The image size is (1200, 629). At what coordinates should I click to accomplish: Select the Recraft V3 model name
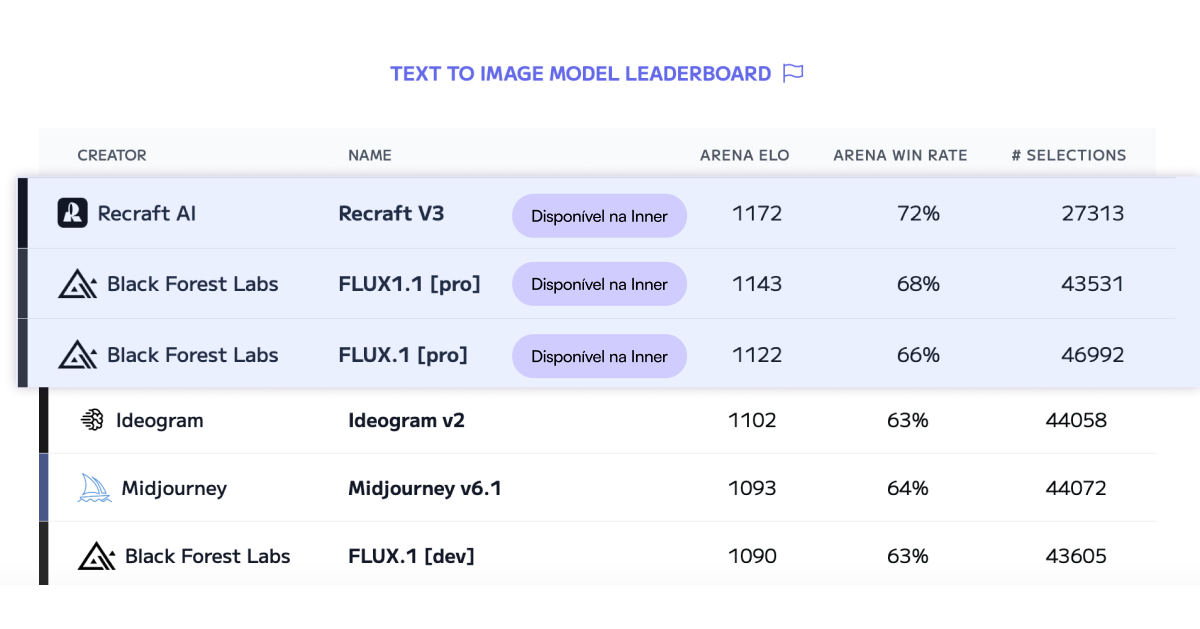[x=391, y=213]
